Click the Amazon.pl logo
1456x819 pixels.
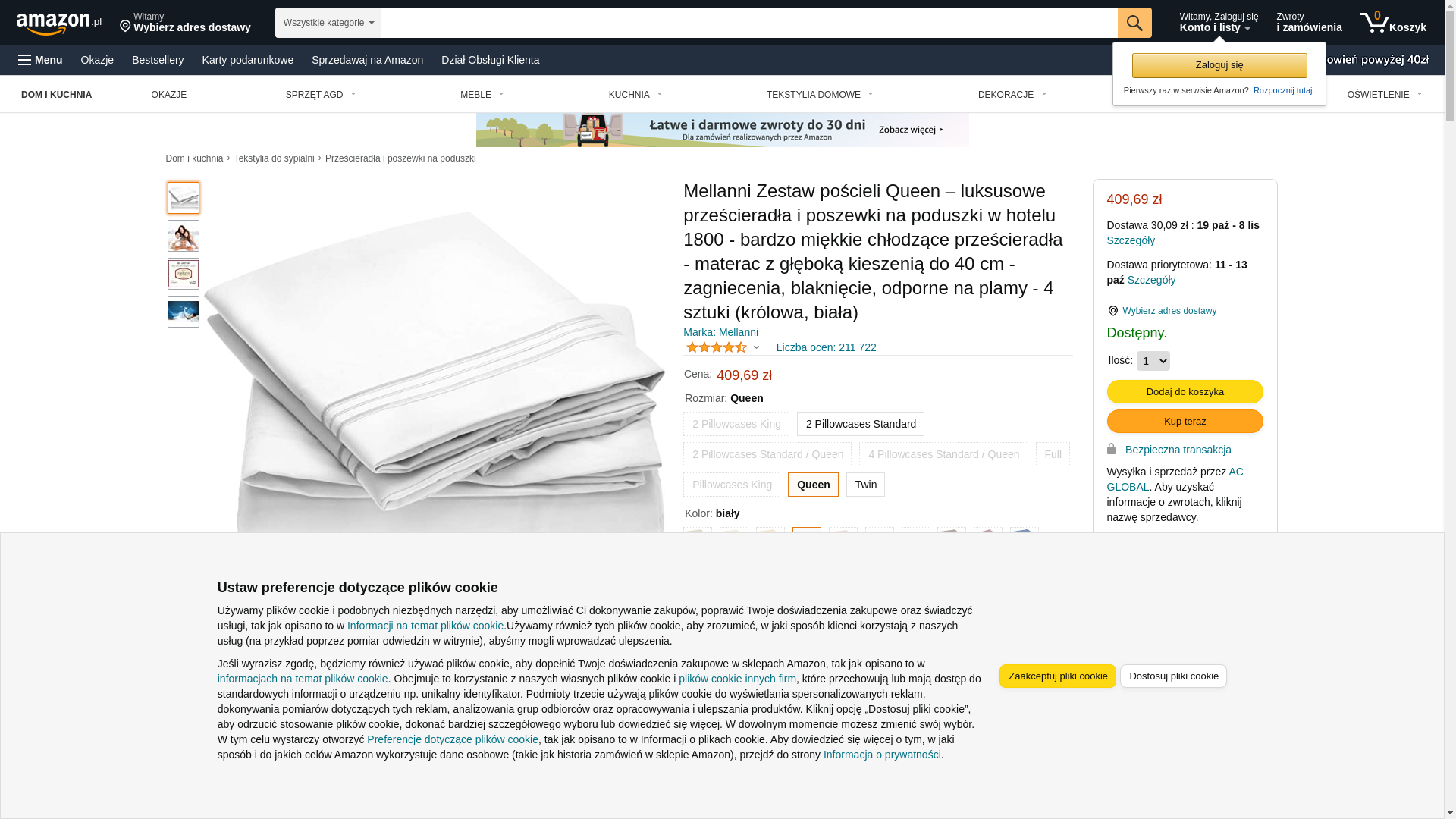coord(59,23)
